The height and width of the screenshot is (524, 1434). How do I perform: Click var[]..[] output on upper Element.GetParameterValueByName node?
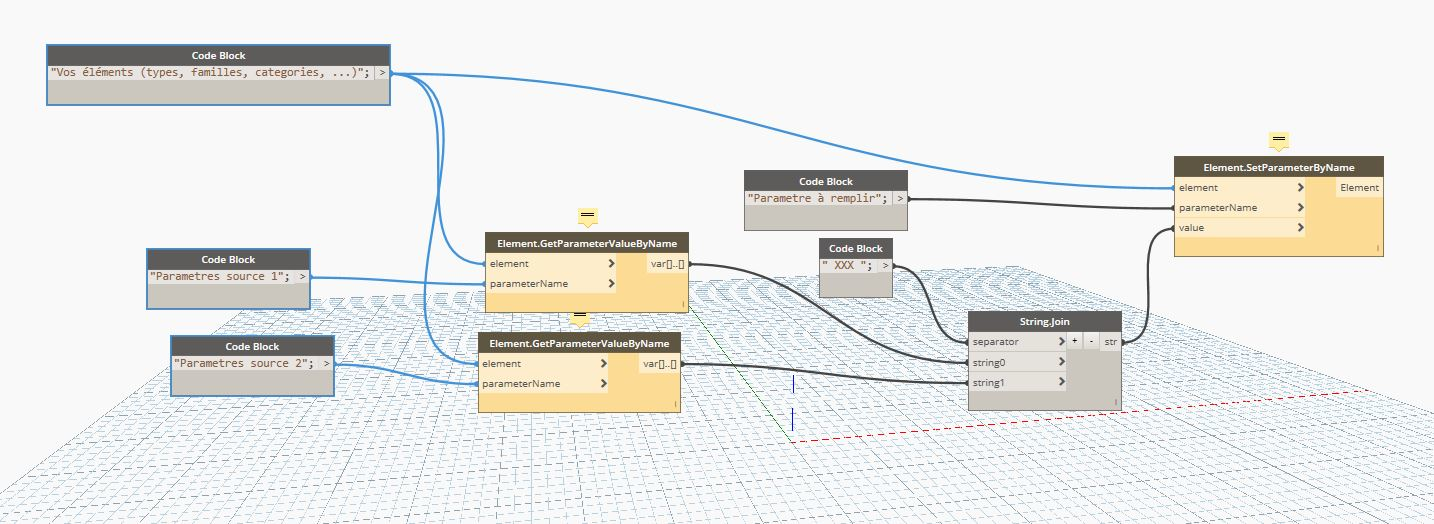click(x=666, y=264)
